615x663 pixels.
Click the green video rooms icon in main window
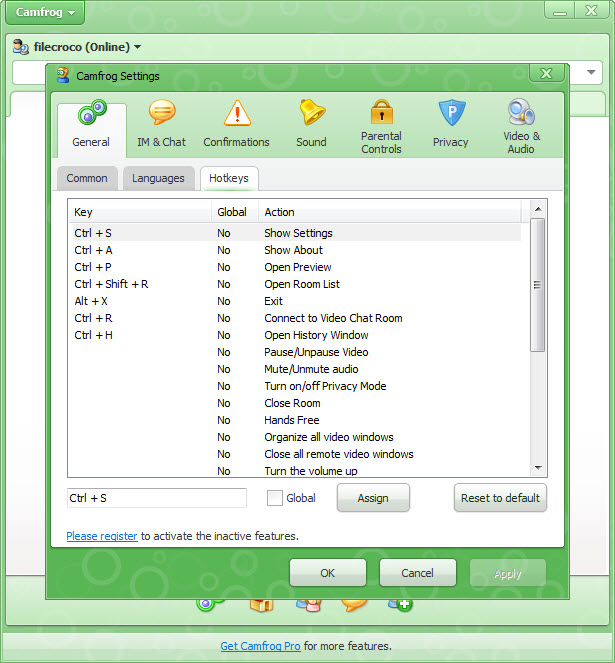click(x=209, y=605)
